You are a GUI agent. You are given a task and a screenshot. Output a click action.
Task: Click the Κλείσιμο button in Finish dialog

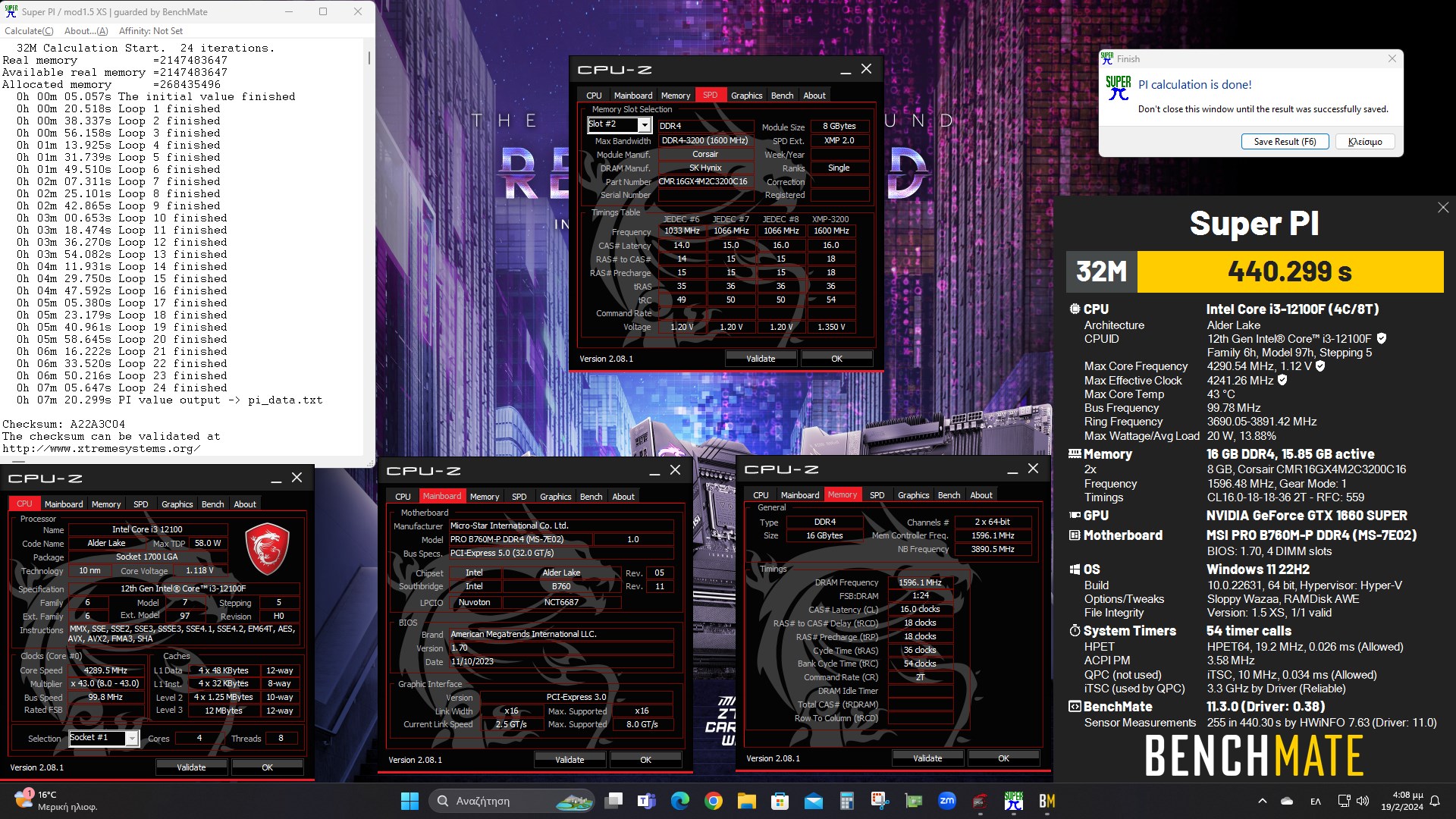coord(1365,142)
